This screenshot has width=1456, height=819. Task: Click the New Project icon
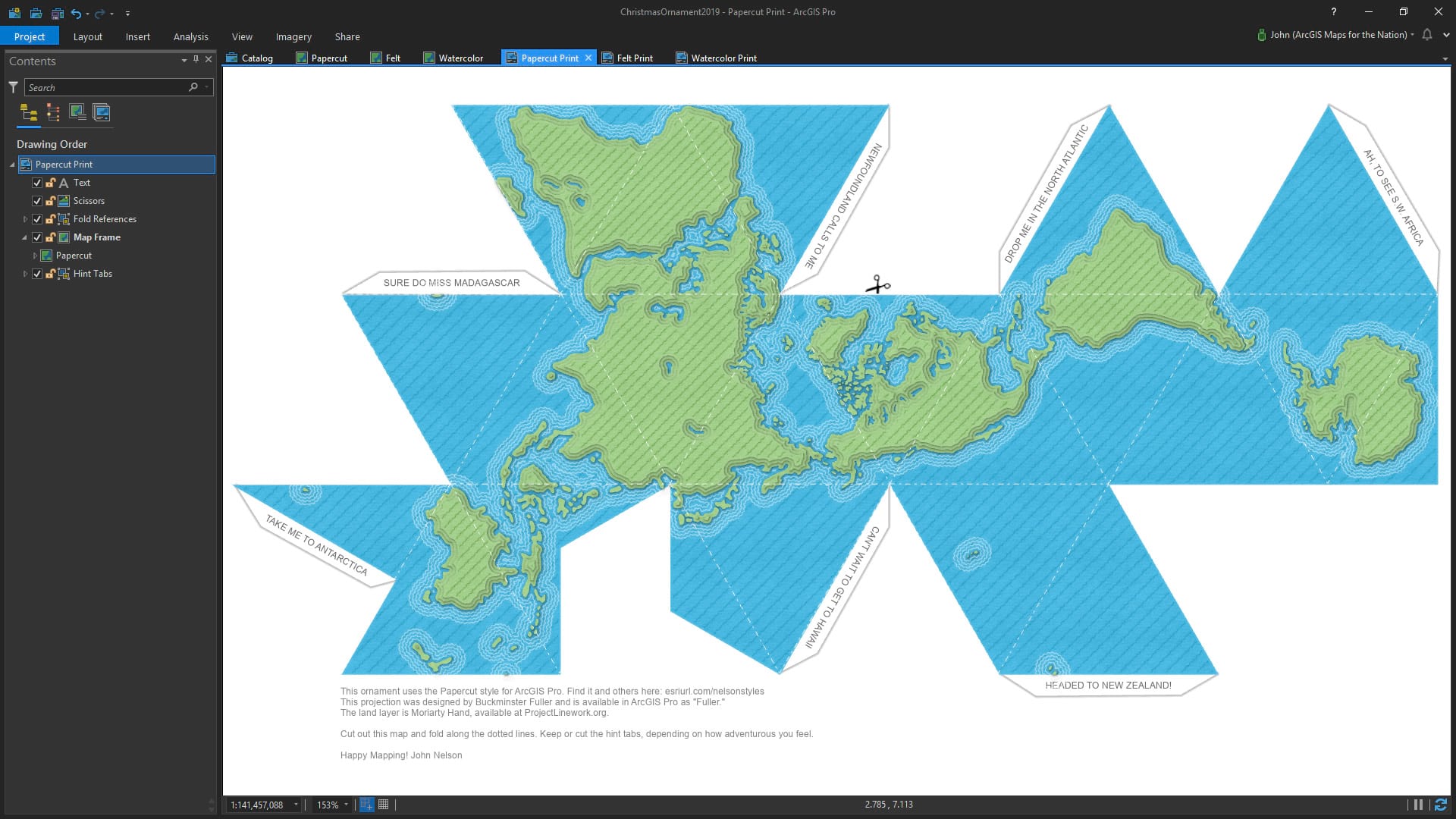(14, 13)
